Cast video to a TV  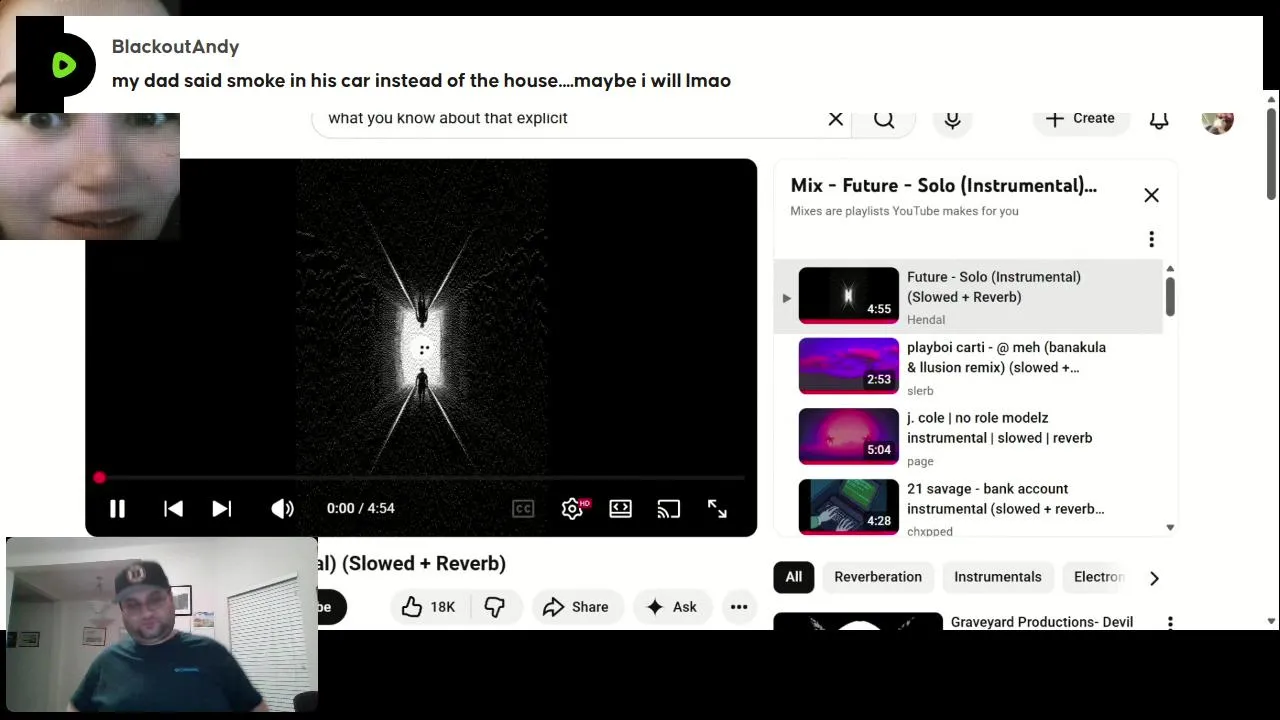(668, 509)
